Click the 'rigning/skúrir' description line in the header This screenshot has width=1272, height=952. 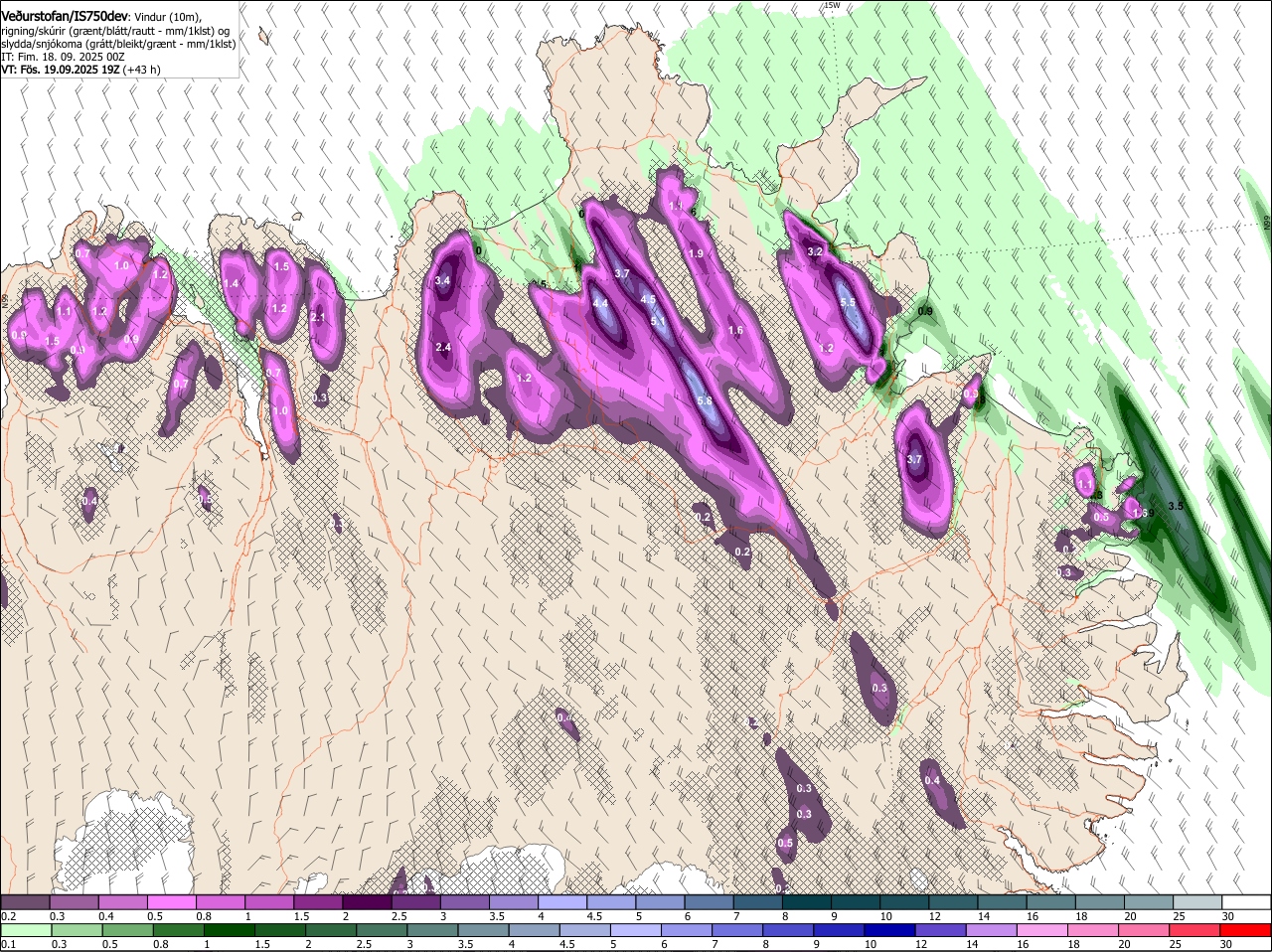point(117,31)
